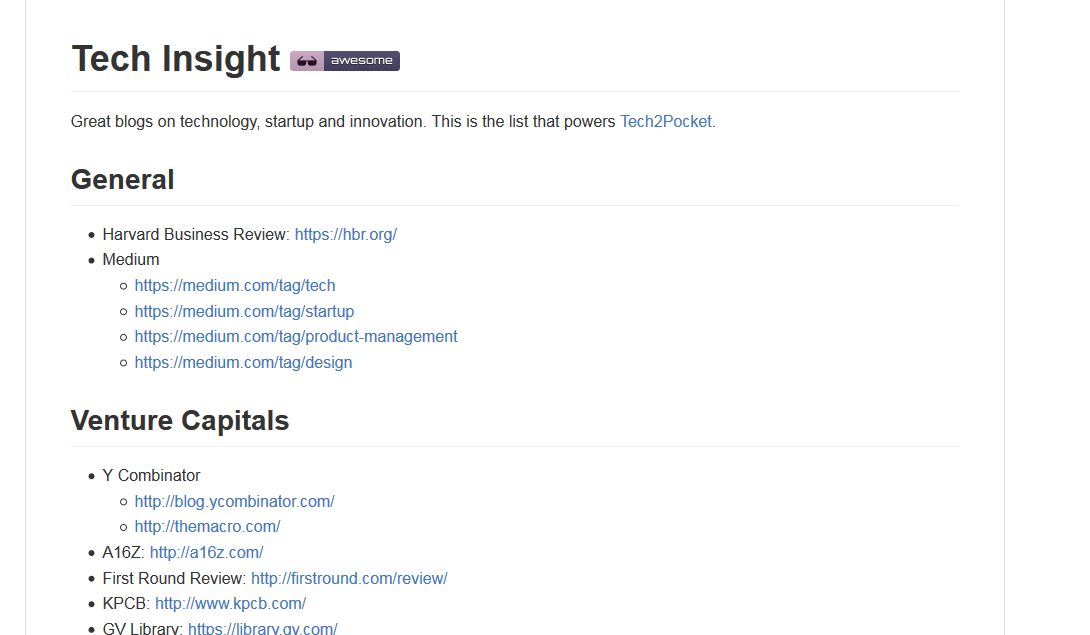Open the a16z.com link
The width and height of the screenshot is (1090, 635).
[206, 552]
